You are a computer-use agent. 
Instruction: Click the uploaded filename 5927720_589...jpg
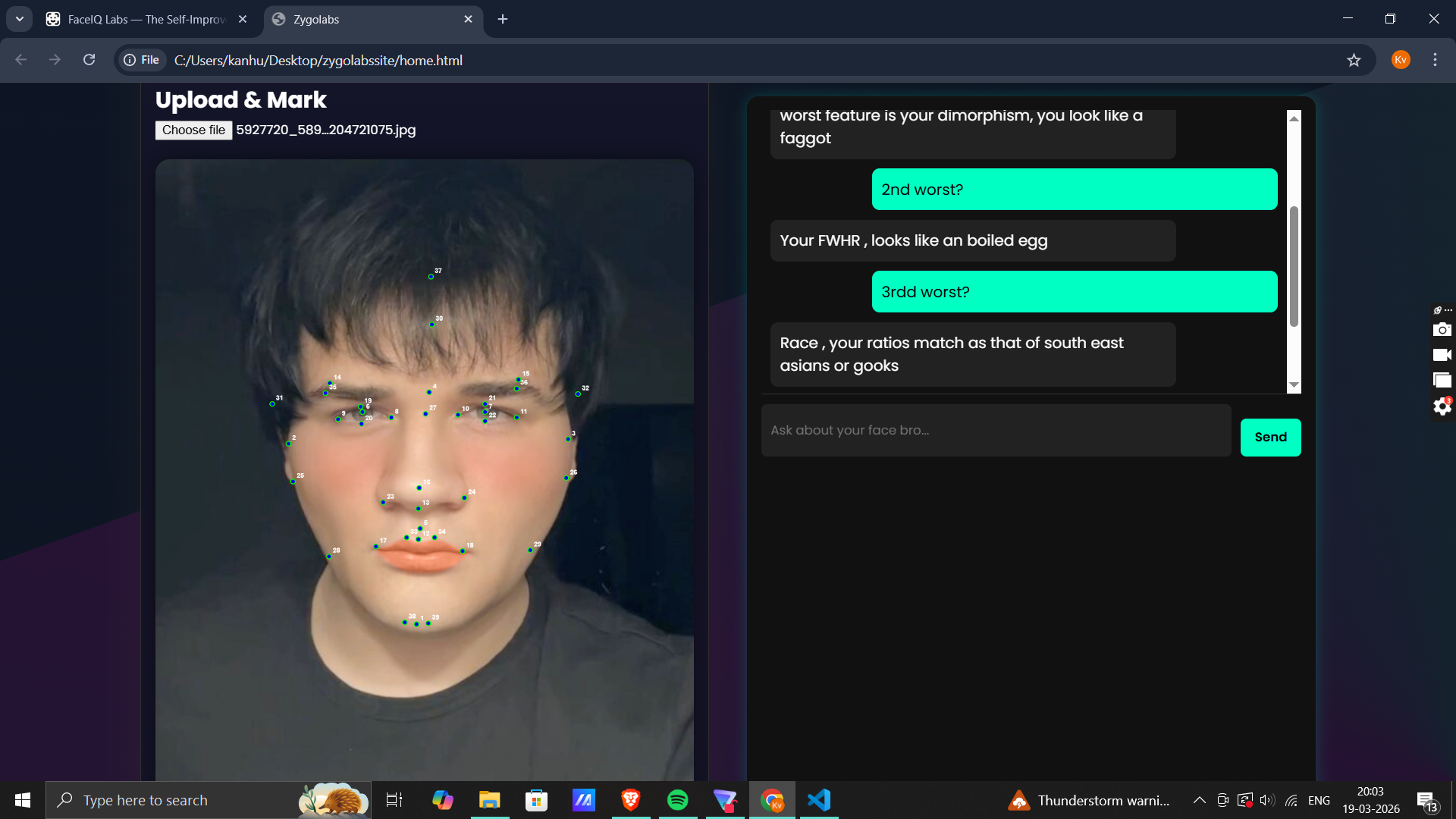pos(326,130)
